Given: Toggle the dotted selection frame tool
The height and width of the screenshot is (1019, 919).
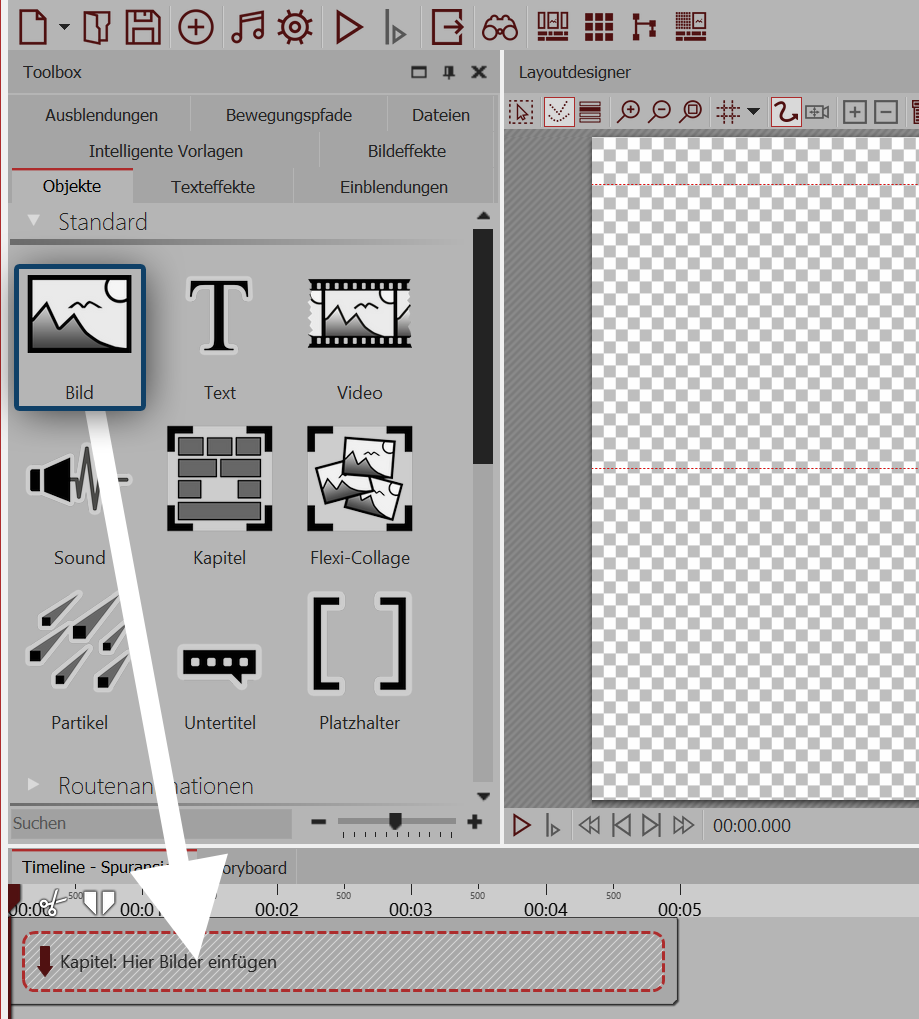Looking at the screenshot, I should 521,112.
